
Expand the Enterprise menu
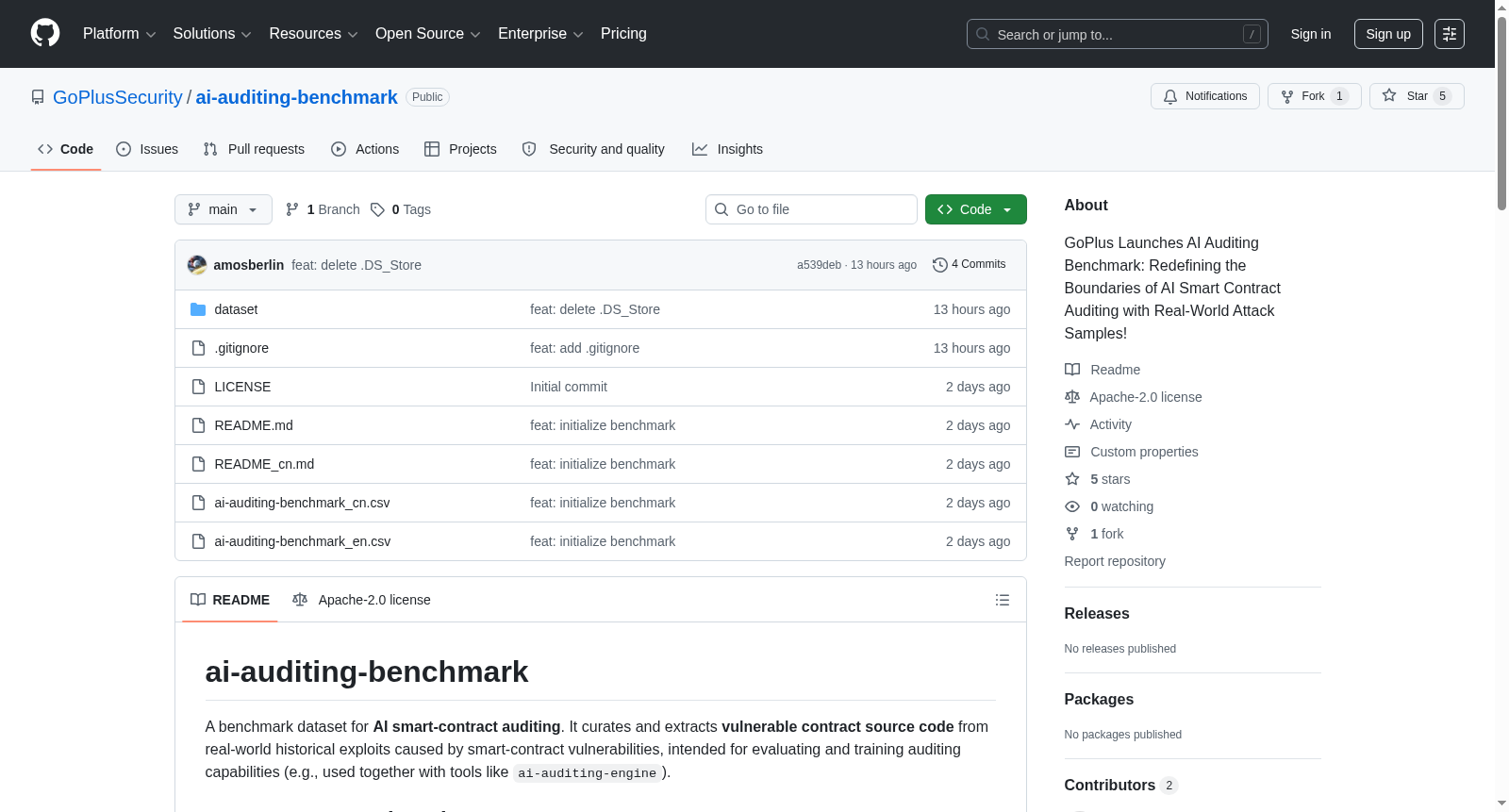click(x=540, y=34)
